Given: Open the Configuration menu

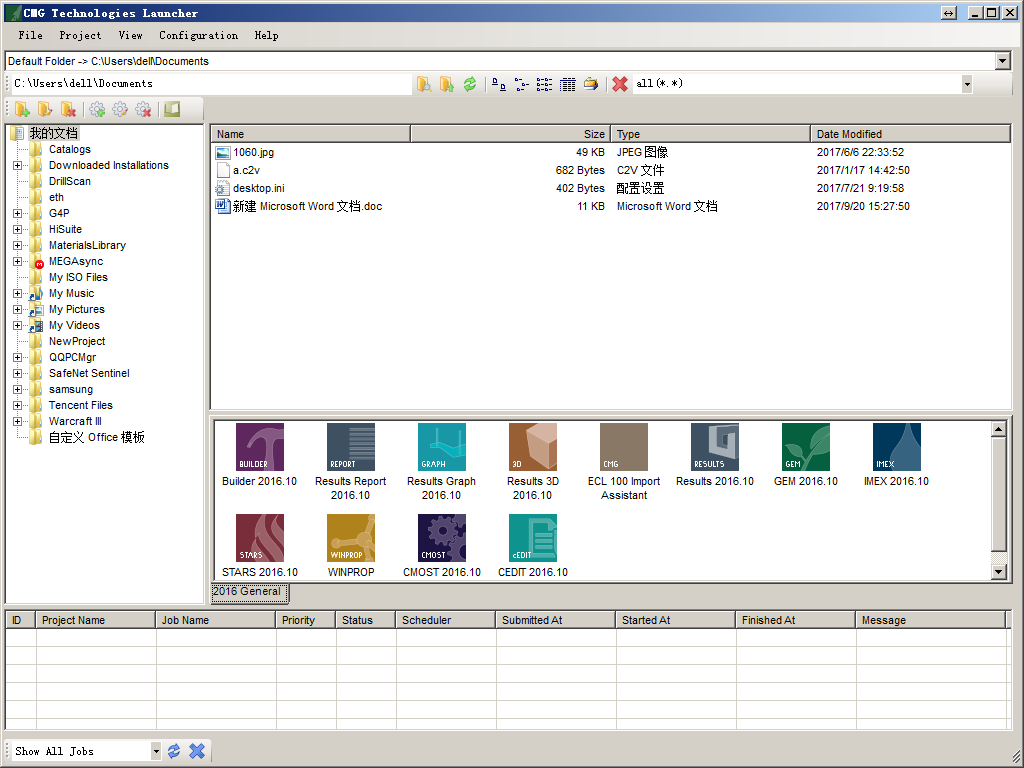Looking at the screenshot, I should pyautogui.click(x=199, y=35).
